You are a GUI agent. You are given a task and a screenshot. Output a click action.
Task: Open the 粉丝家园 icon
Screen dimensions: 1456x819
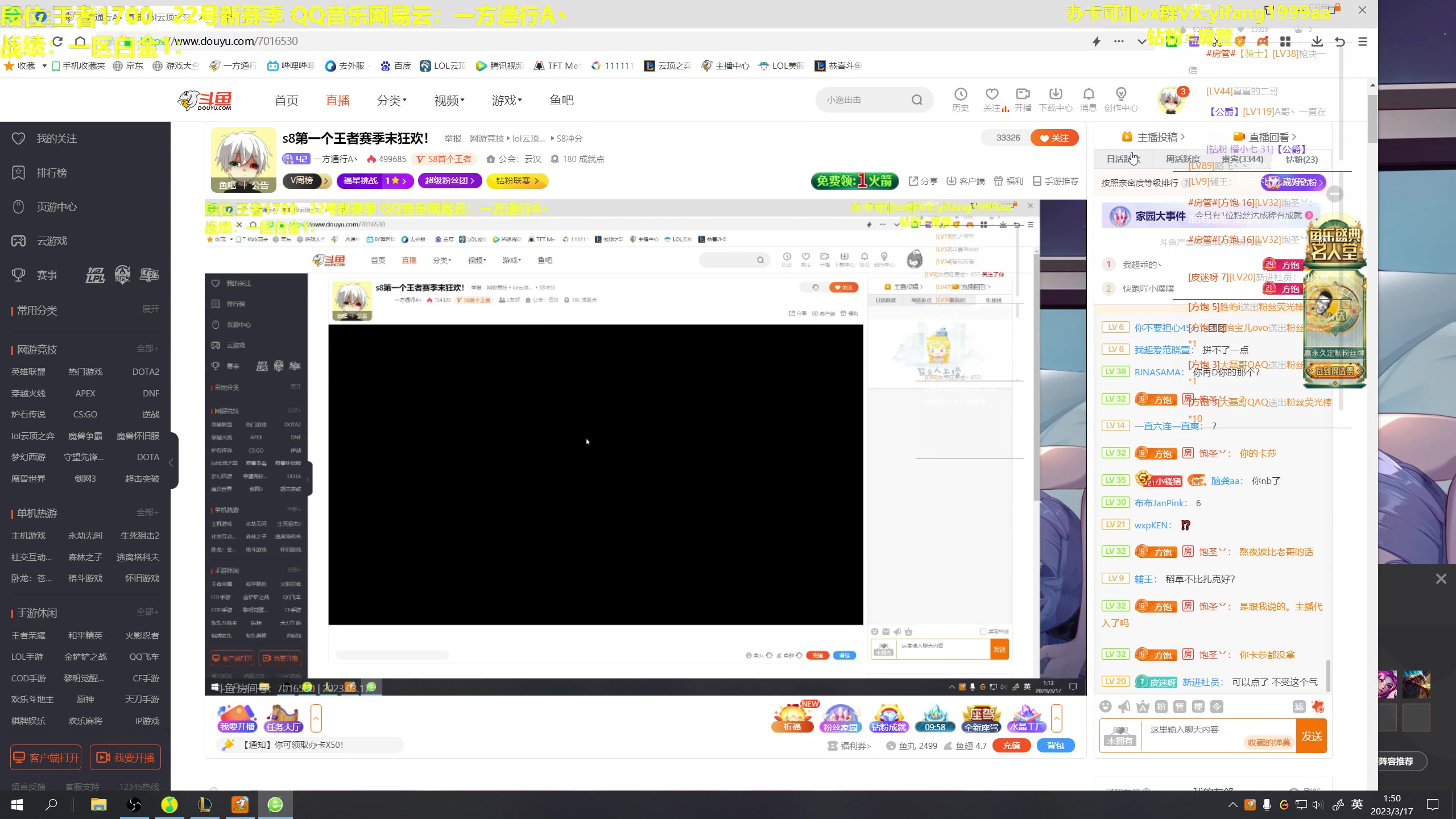[840, 718]
